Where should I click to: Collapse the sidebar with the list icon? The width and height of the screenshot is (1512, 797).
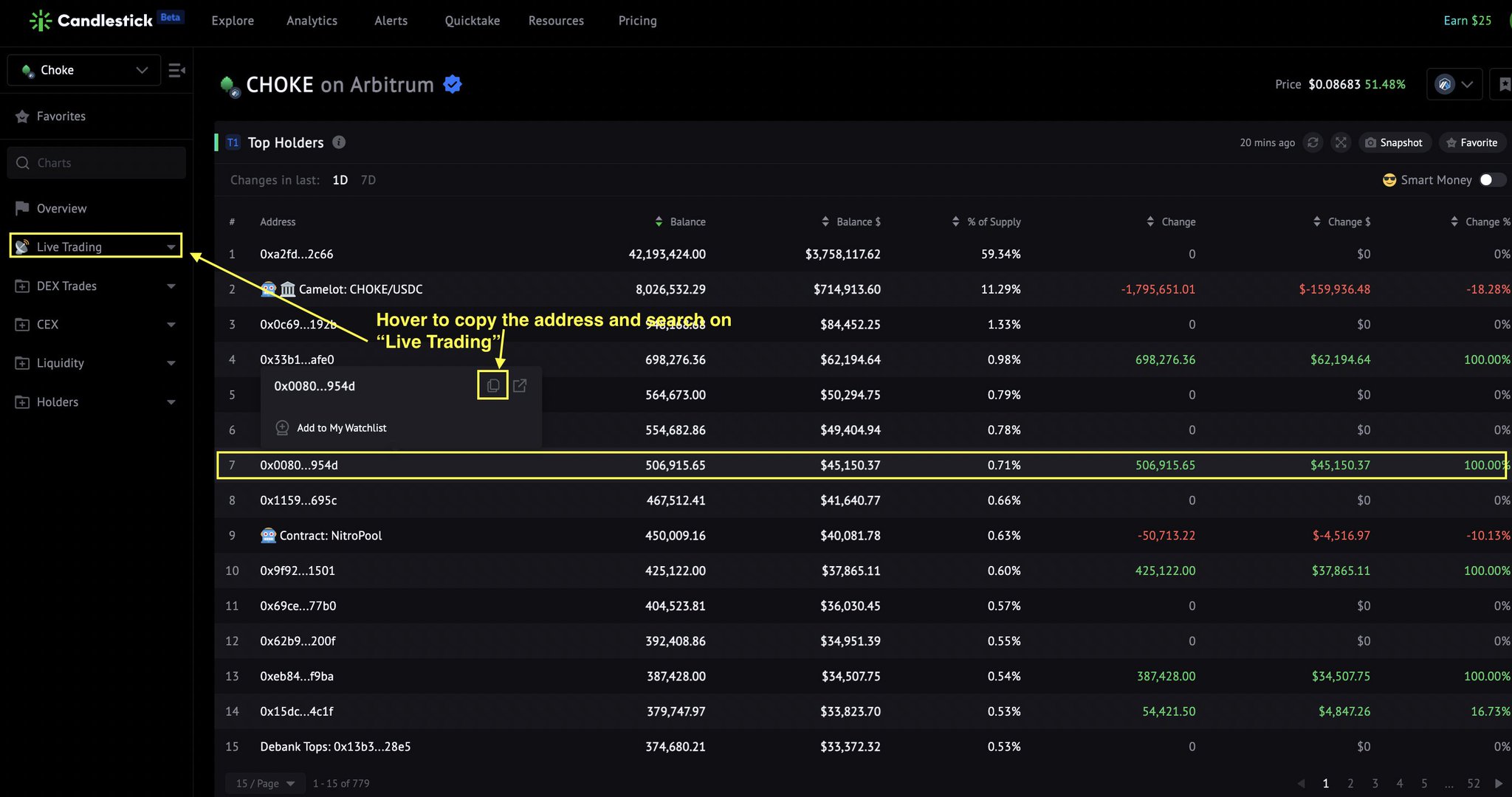point(177,69)
